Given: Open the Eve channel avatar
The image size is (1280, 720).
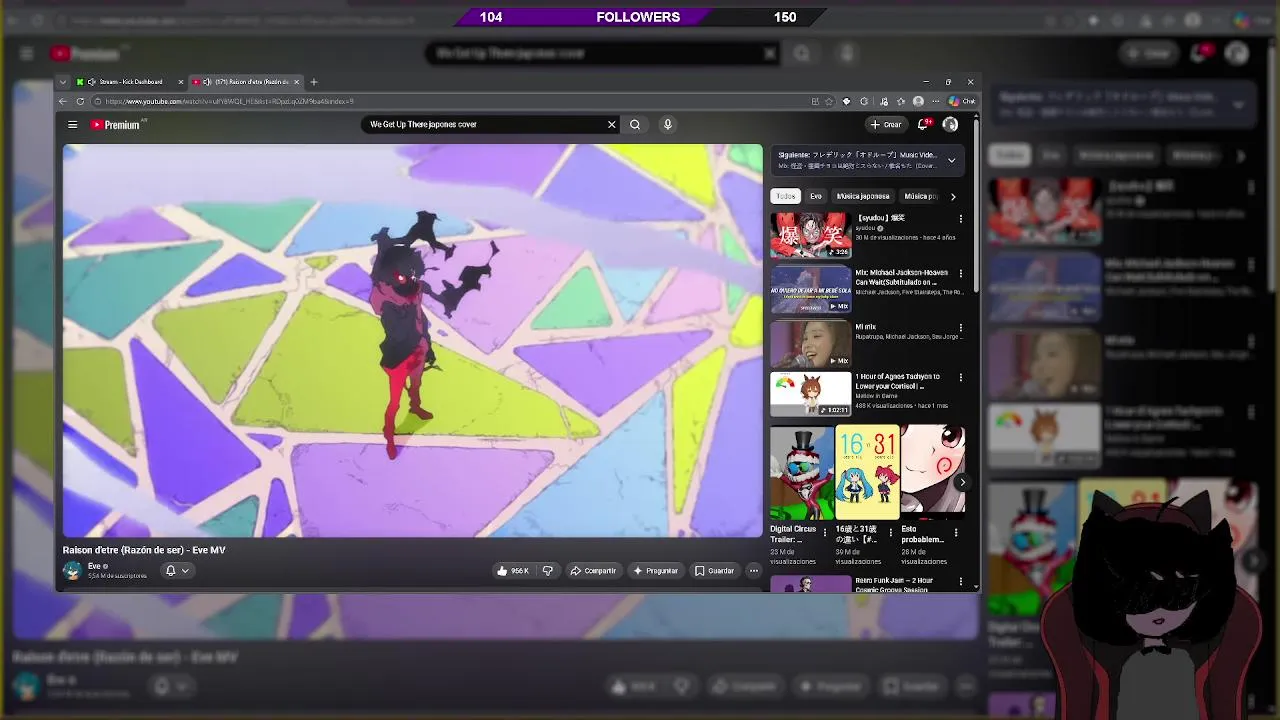Looking at the screenshot, I should click(72, 571).
